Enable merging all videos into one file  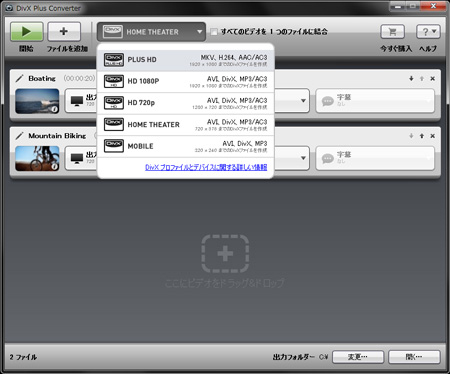click(x=214, y=32)
